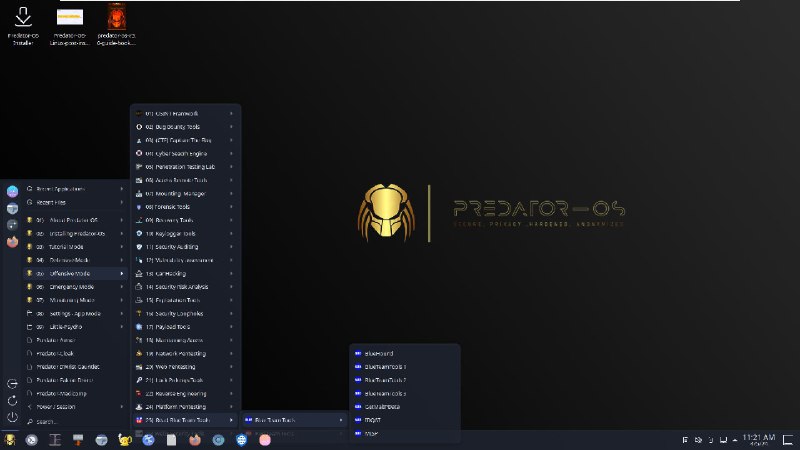Open 22) Reverse Engineering submenu
The height and width of the screenshot is (450, 800).
point(185,393)
